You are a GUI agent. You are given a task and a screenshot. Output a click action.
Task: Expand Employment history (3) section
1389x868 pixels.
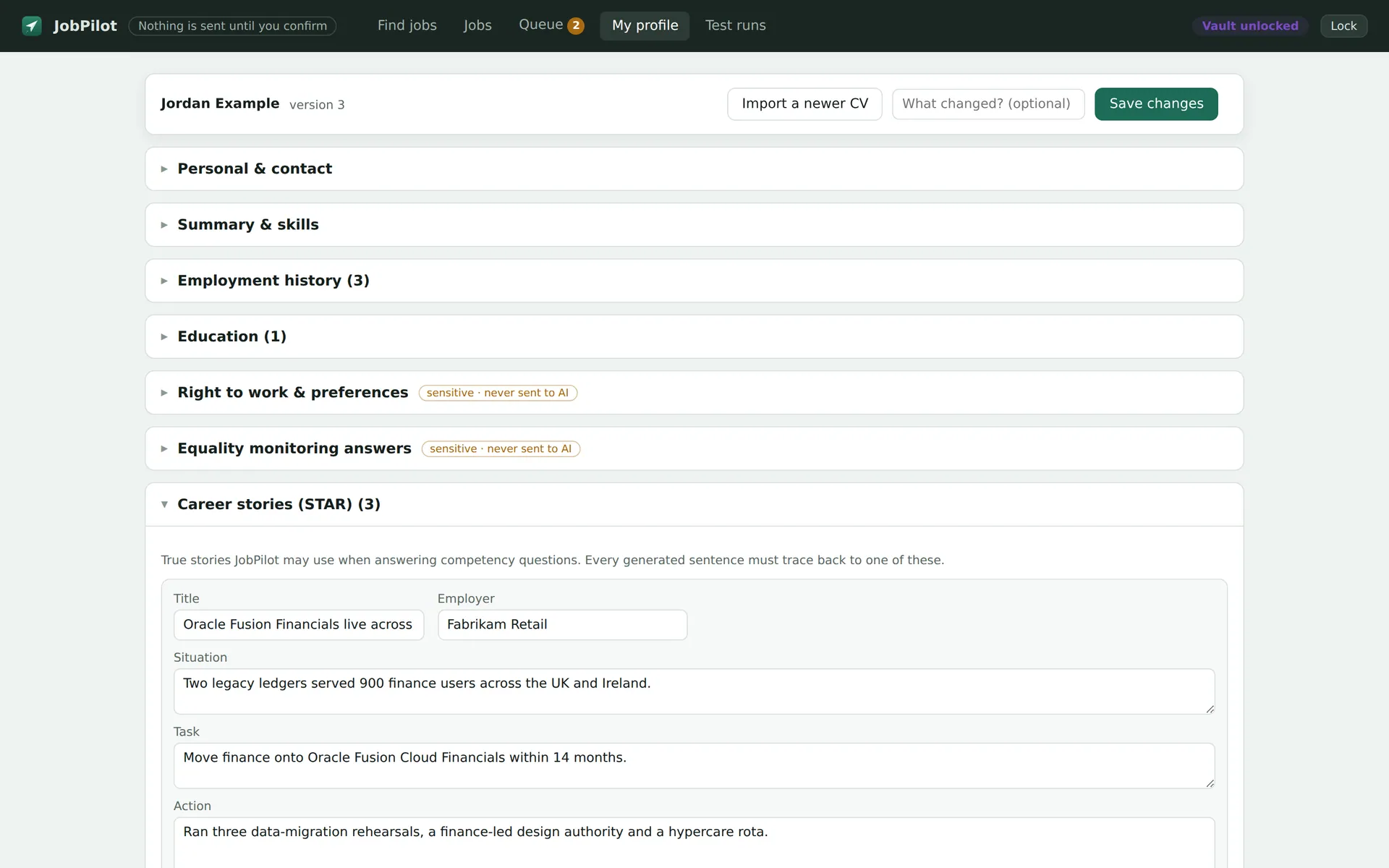coord(694,281)
